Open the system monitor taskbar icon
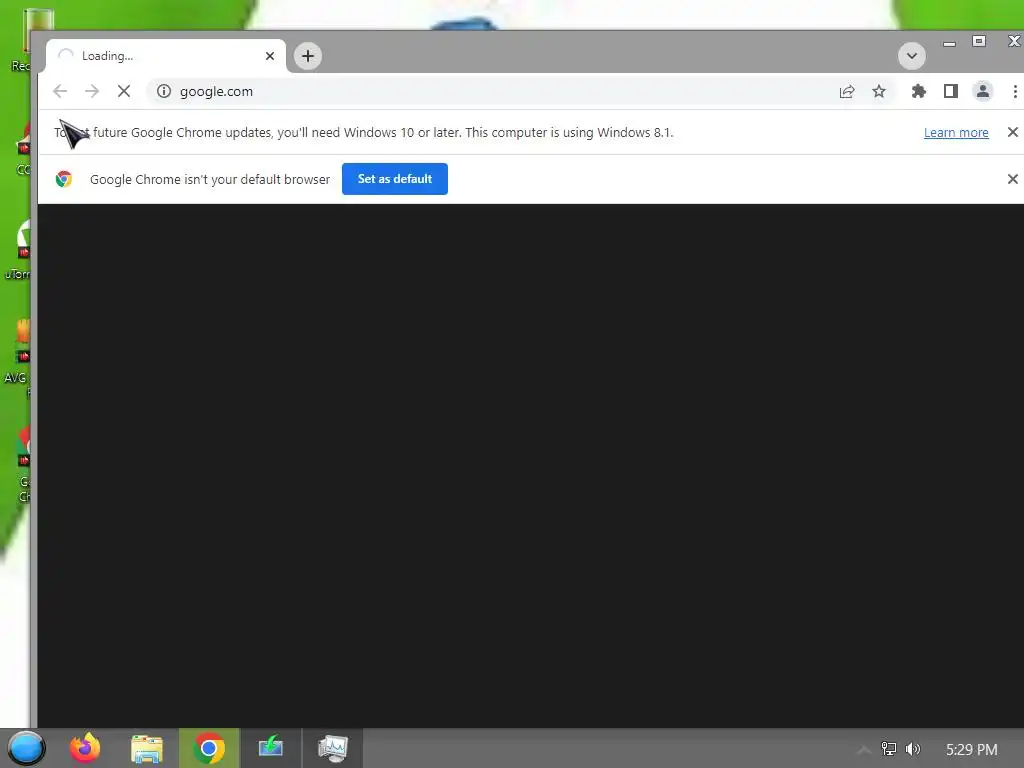The image size is (1024, 768). pyautogui.click(x=332, y=748)
